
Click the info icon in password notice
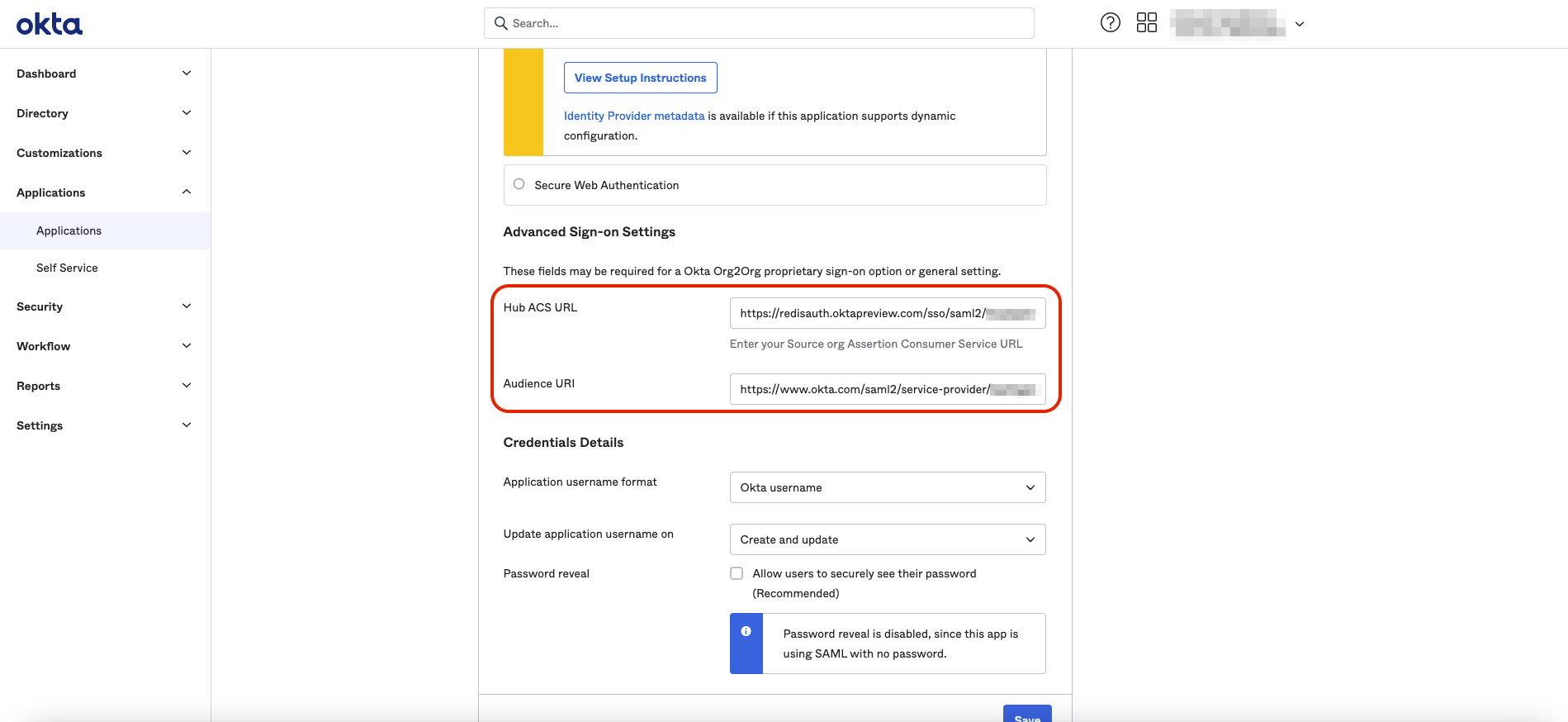(x=746, y=631)
